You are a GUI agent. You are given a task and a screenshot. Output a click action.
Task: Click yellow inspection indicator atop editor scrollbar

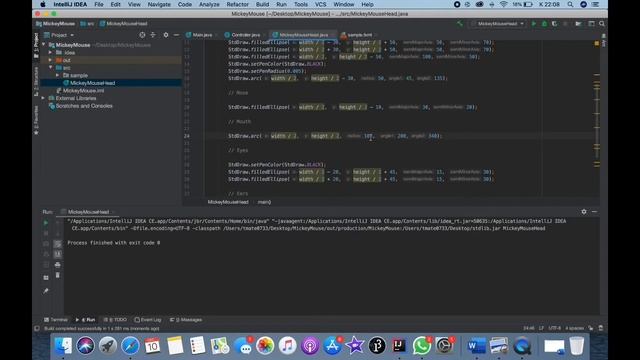[596, 43]
